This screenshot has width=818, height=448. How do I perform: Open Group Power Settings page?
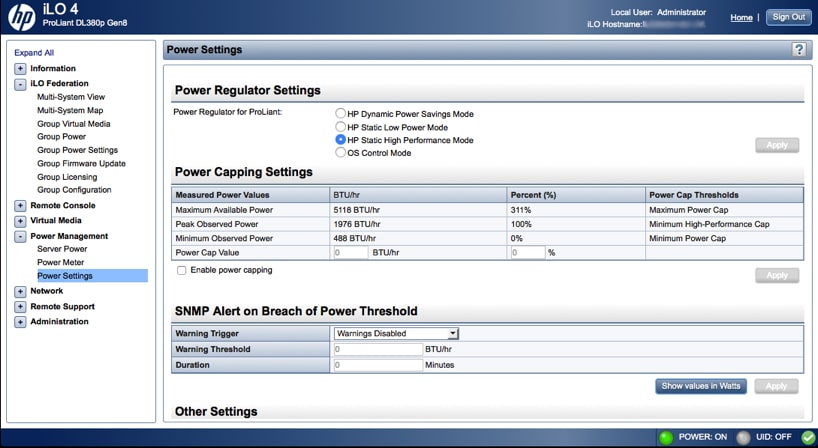pyautogui.click(x=77, y=150)
